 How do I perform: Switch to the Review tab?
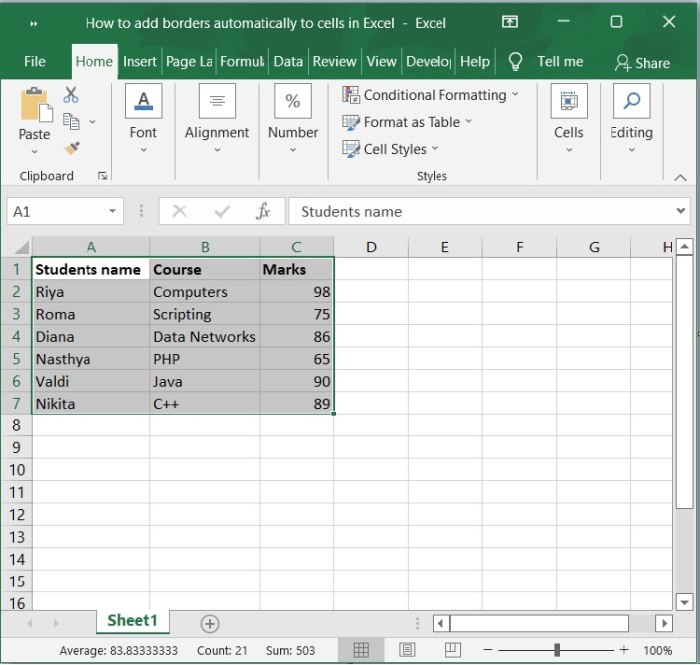coord(334,61)
